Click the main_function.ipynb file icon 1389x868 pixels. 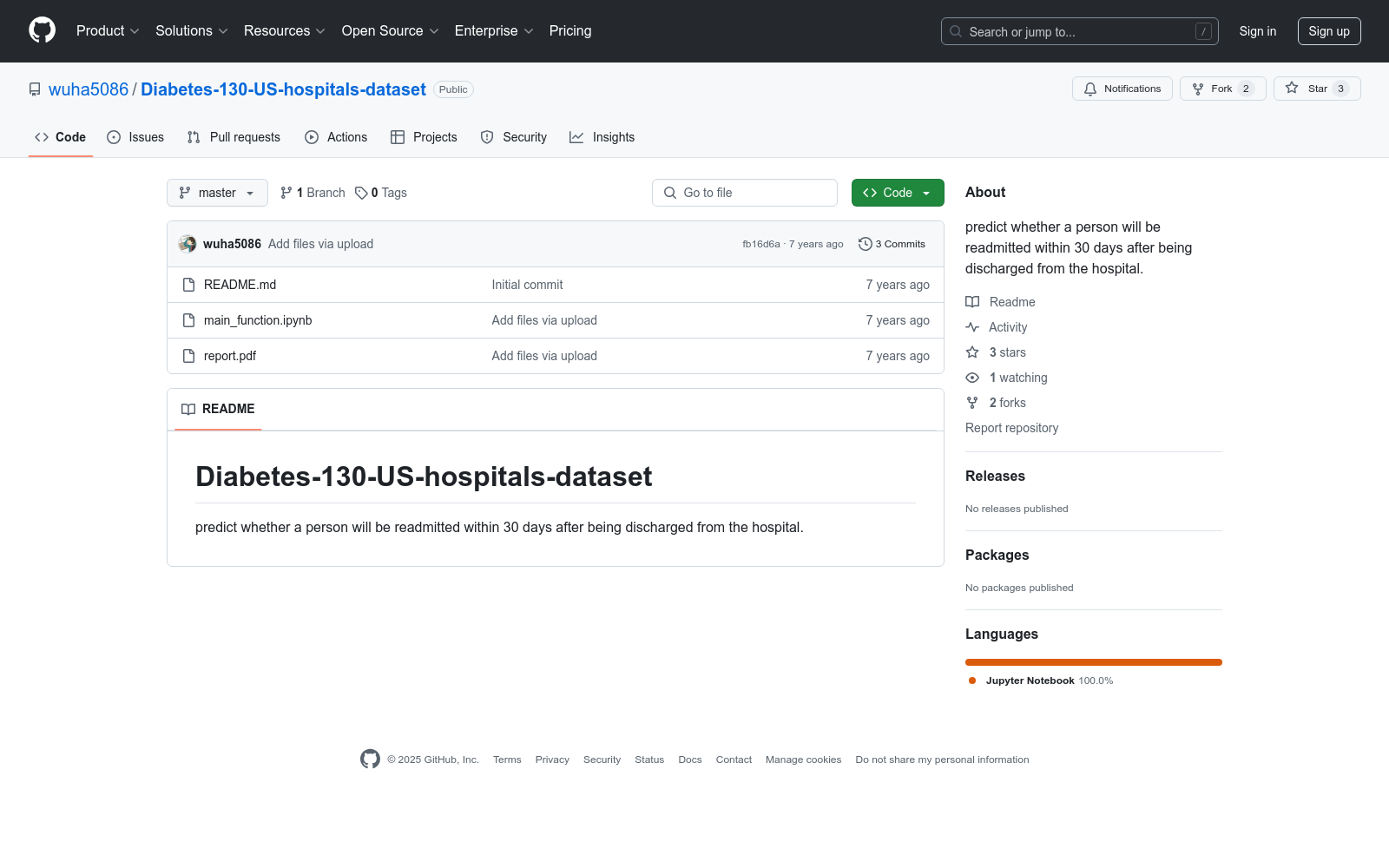[x=188, y=320]
